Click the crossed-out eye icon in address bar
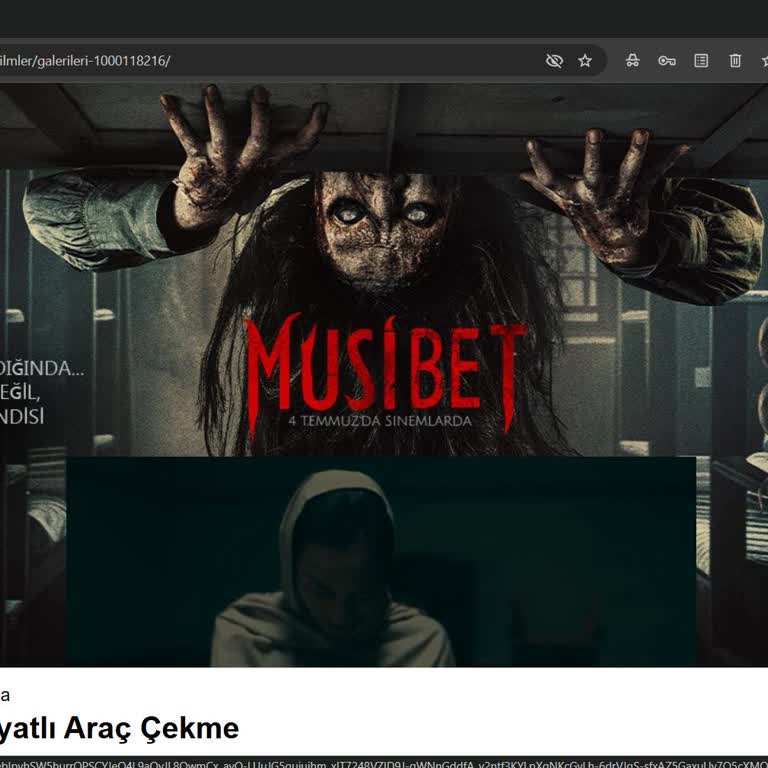This screenshot has height=768, width=768. [554, 61]
